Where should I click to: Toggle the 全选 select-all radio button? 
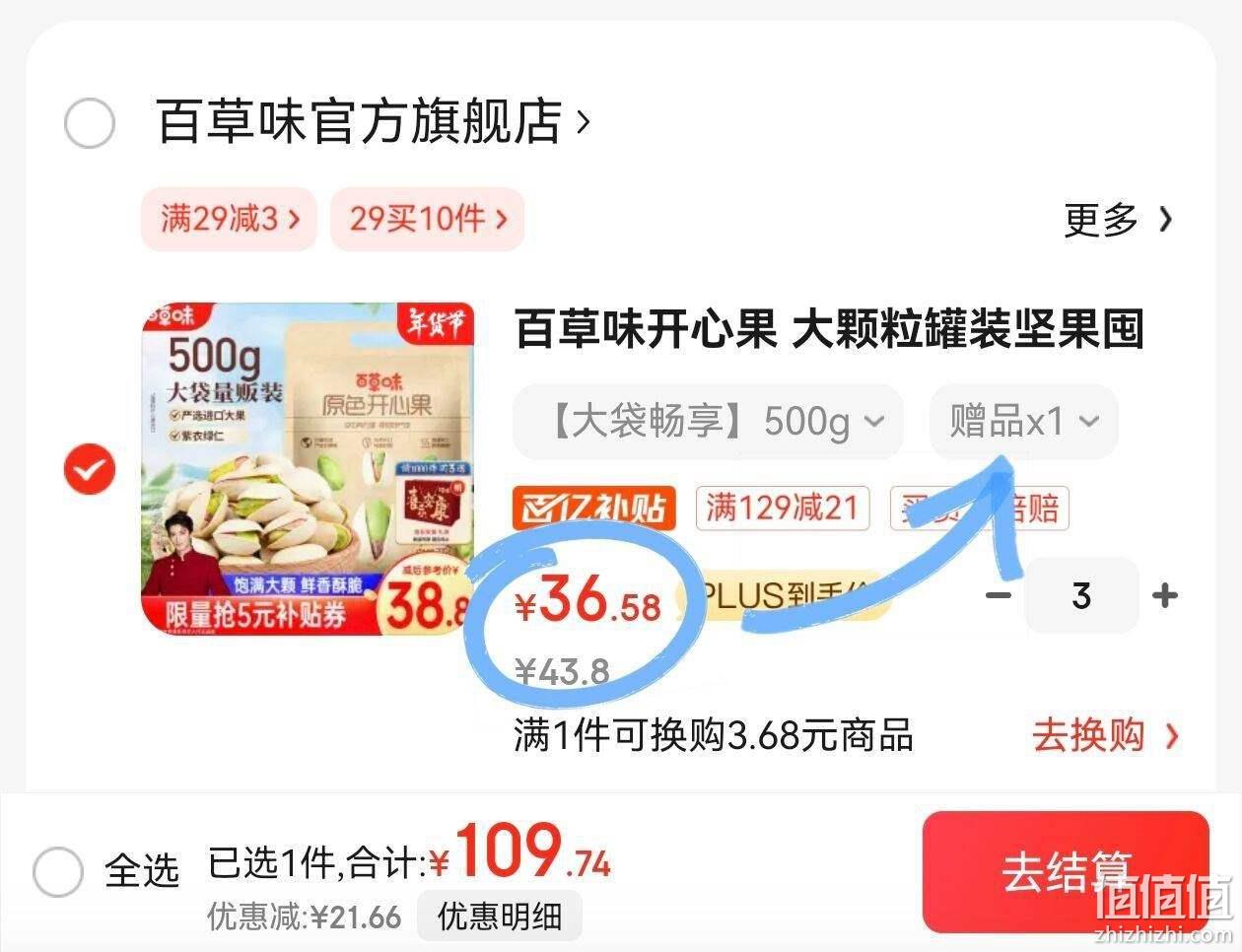pyautogui.click(x=58, y=871)
